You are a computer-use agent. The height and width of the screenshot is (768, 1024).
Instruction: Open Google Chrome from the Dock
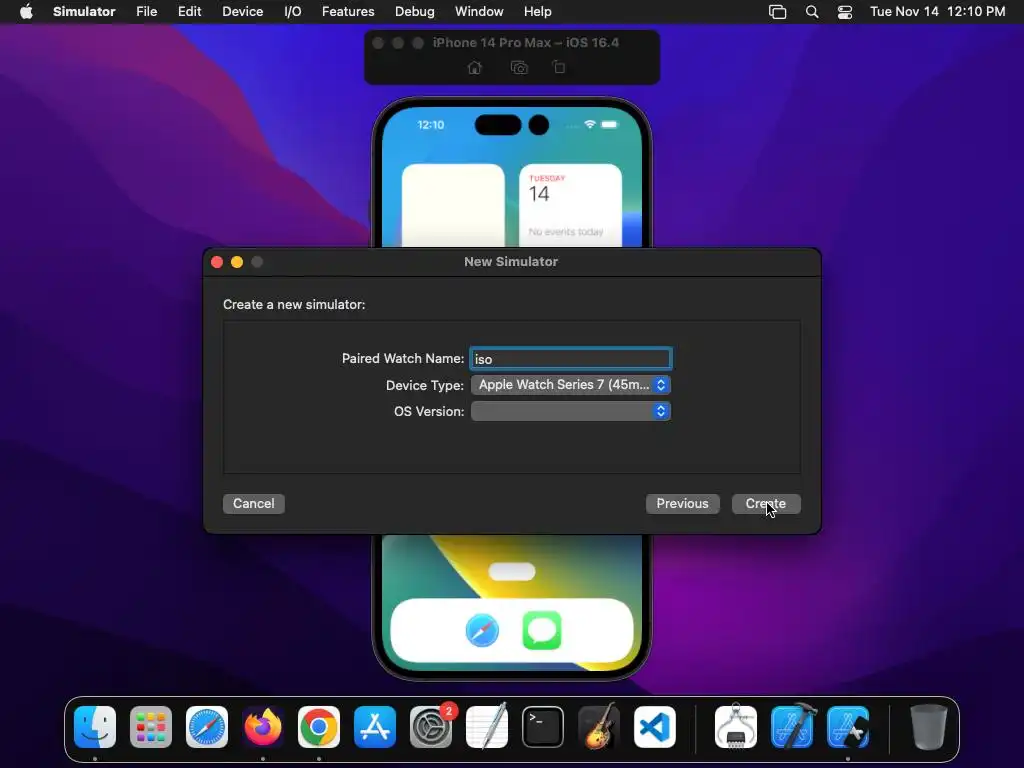coord(319,727)
